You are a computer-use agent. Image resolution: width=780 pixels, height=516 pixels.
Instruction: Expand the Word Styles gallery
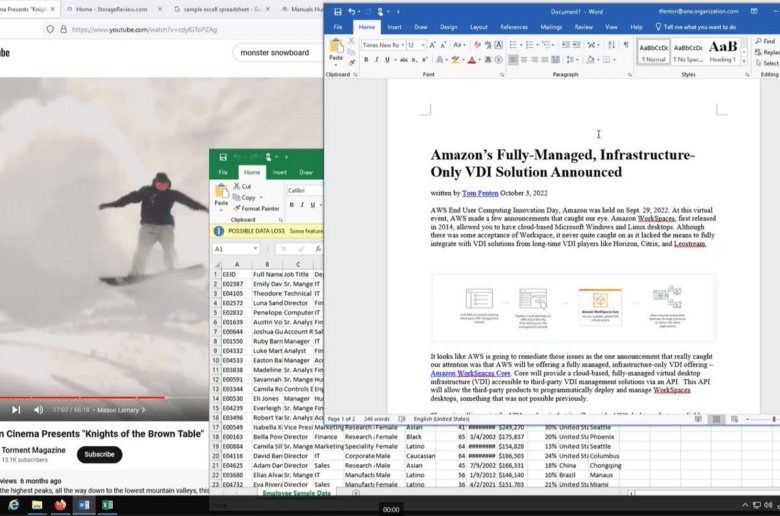[744, 61]
